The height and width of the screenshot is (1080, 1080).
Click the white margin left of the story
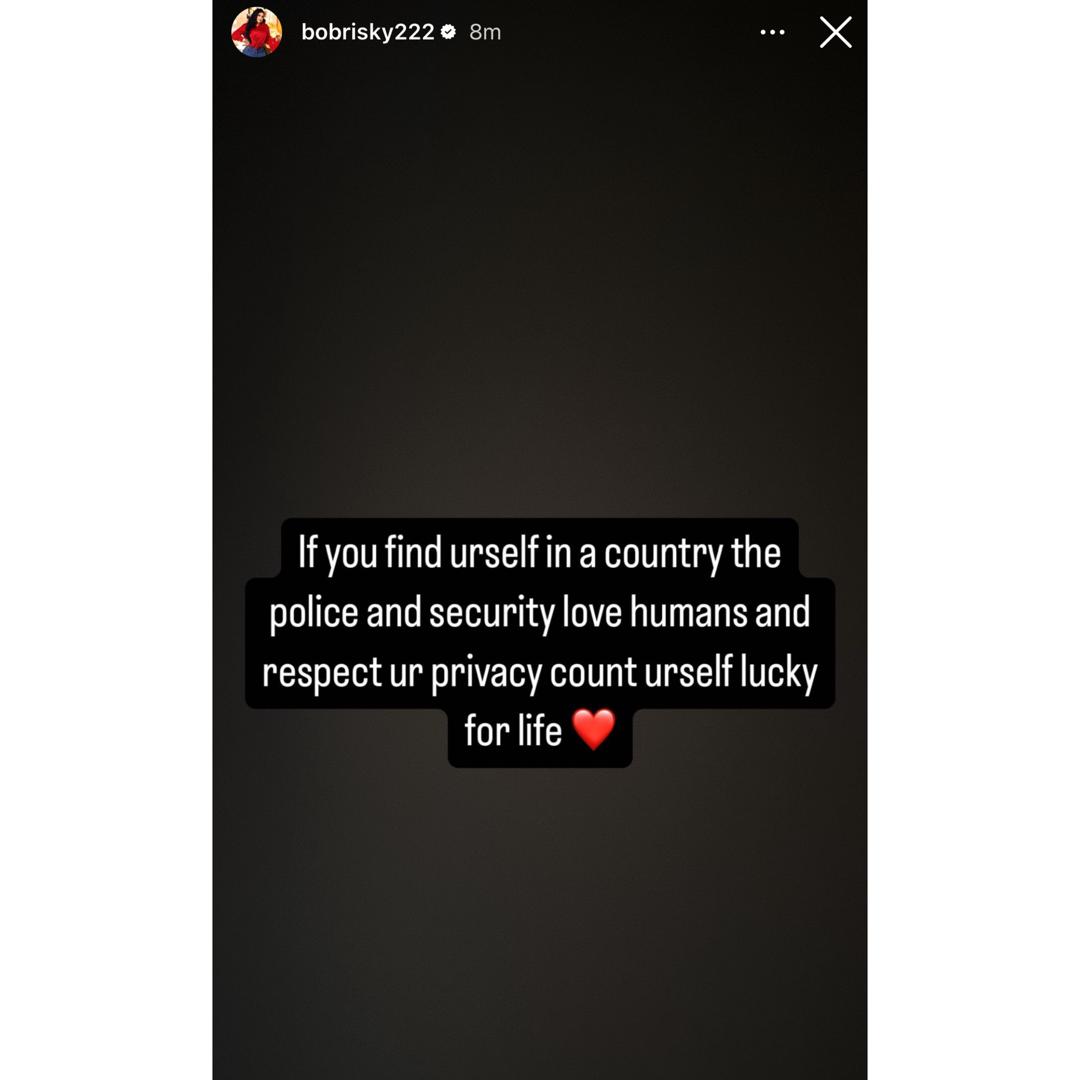click(106, 540)
